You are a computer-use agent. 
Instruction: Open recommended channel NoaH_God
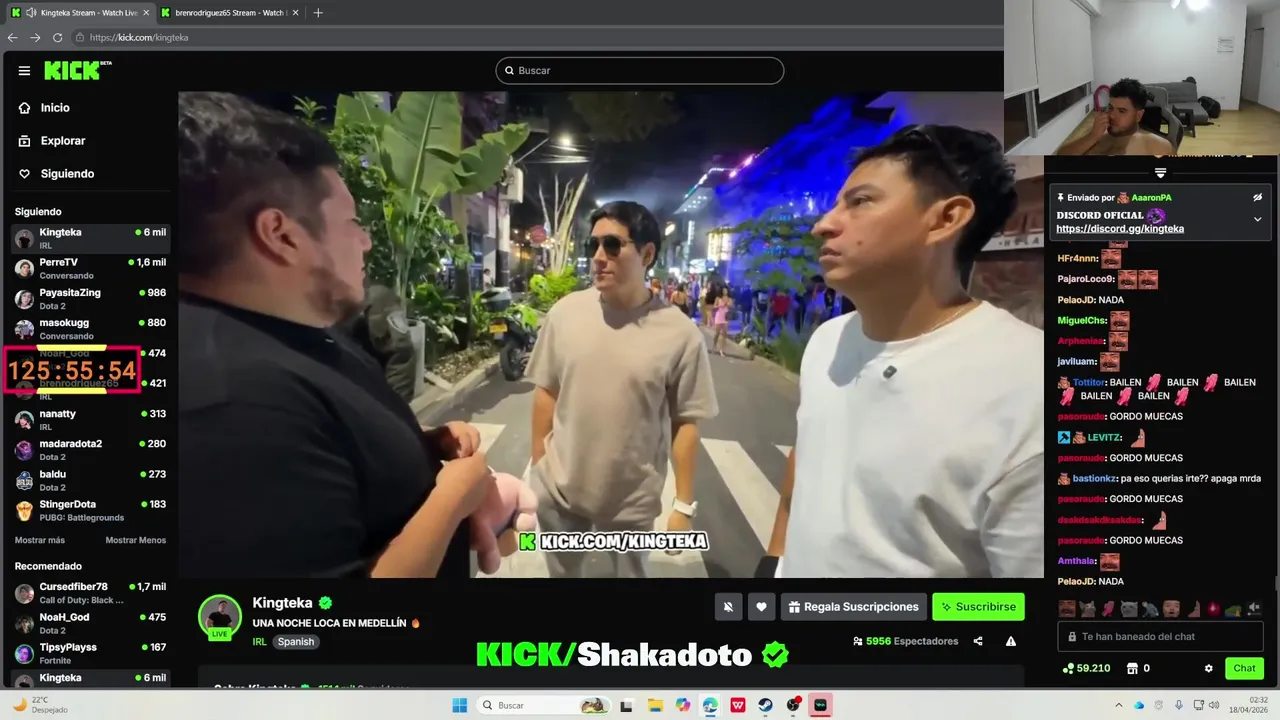tap(90, 623)
